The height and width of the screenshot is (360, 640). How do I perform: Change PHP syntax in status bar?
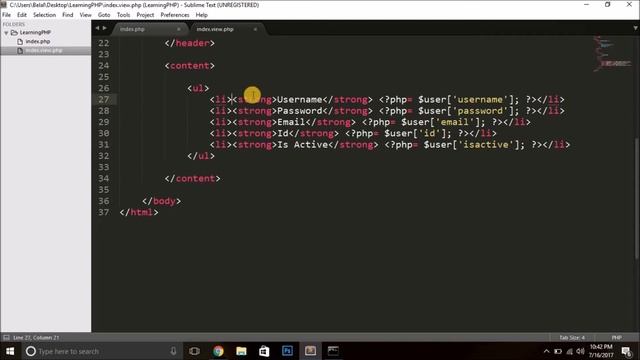[616, 338]
